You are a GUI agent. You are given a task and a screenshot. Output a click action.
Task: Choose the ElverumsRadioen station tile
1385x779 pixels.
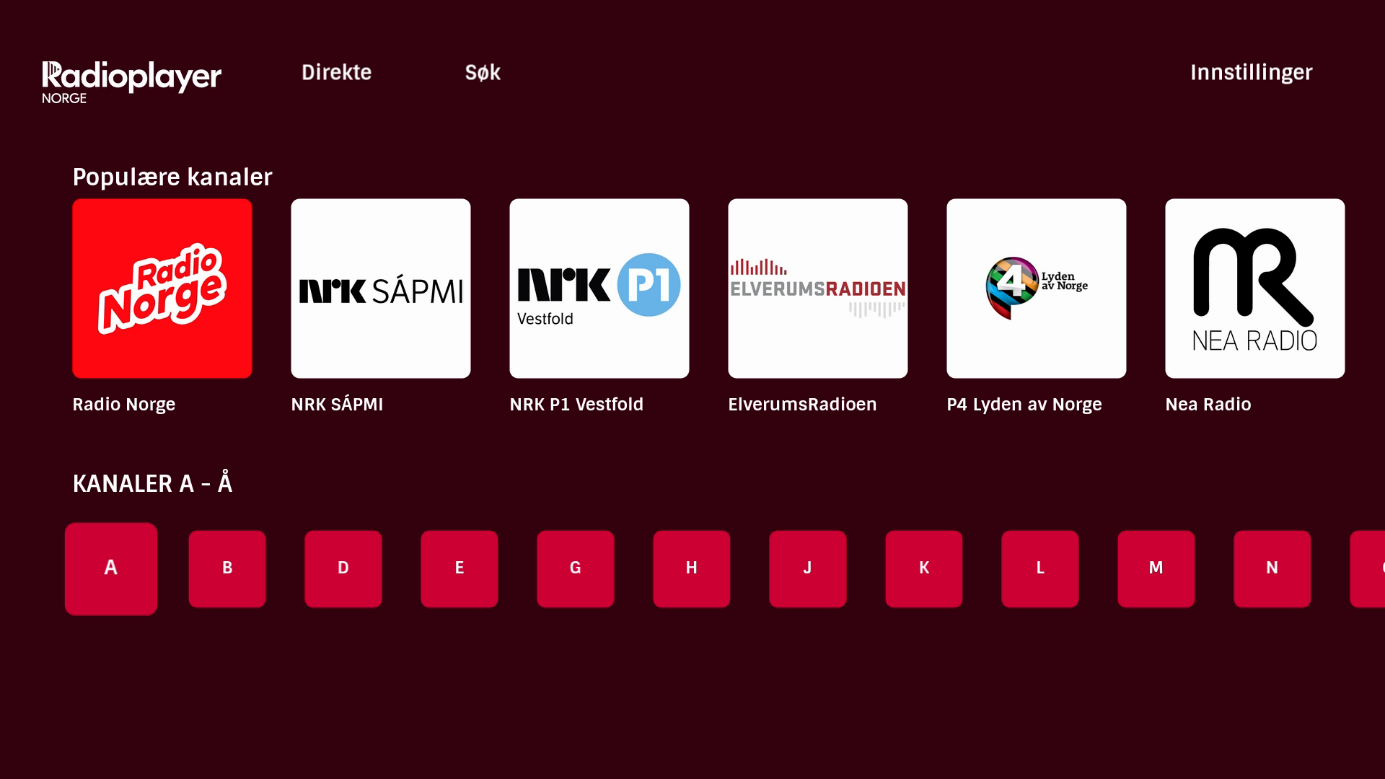point(818,288)
